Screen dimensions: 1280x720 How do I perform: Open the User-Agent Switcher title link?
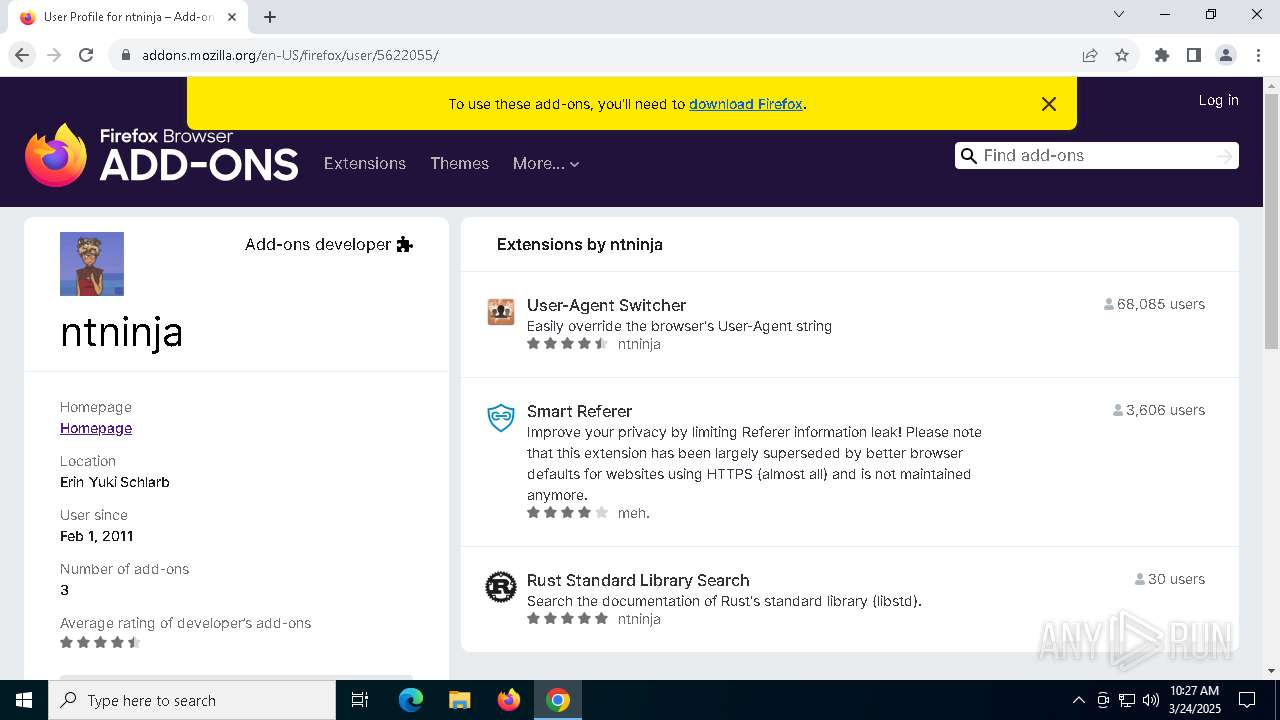point(606,305)
